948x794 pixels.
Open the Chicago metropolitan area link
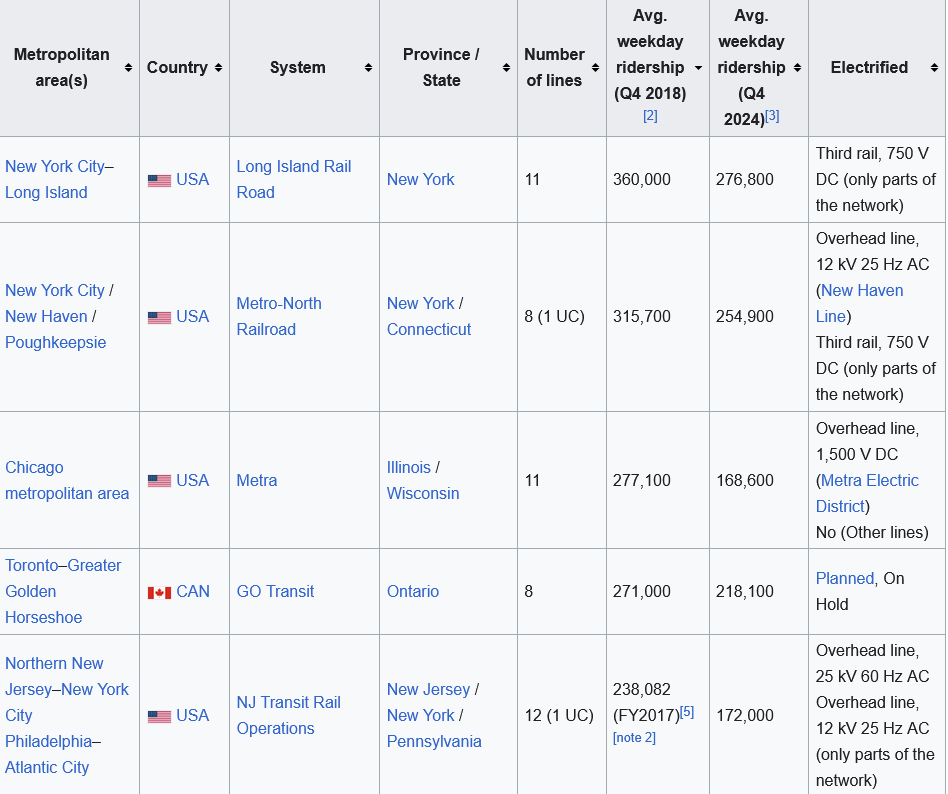(x=66, y=480)
